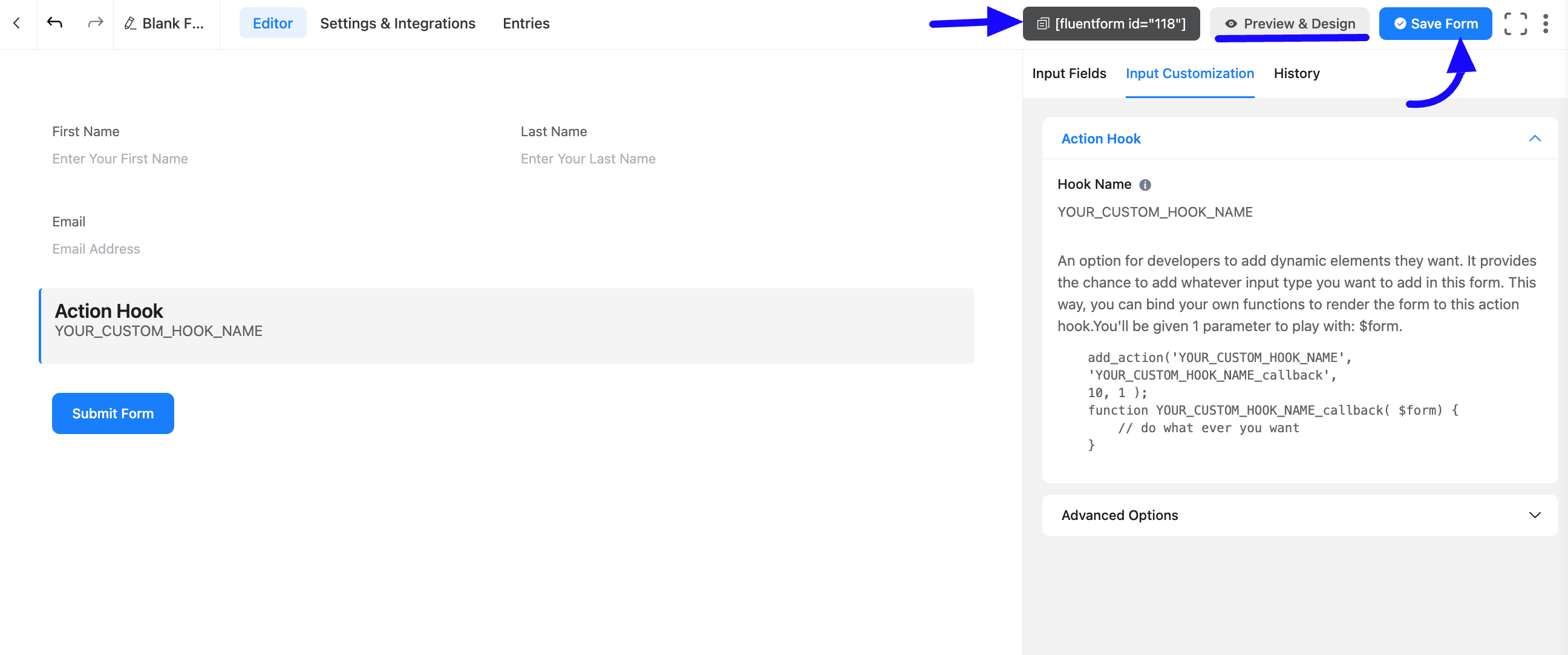1568x655 pixels.
Task: Expand the Advanced Options section
Action: coord(1535,515)
